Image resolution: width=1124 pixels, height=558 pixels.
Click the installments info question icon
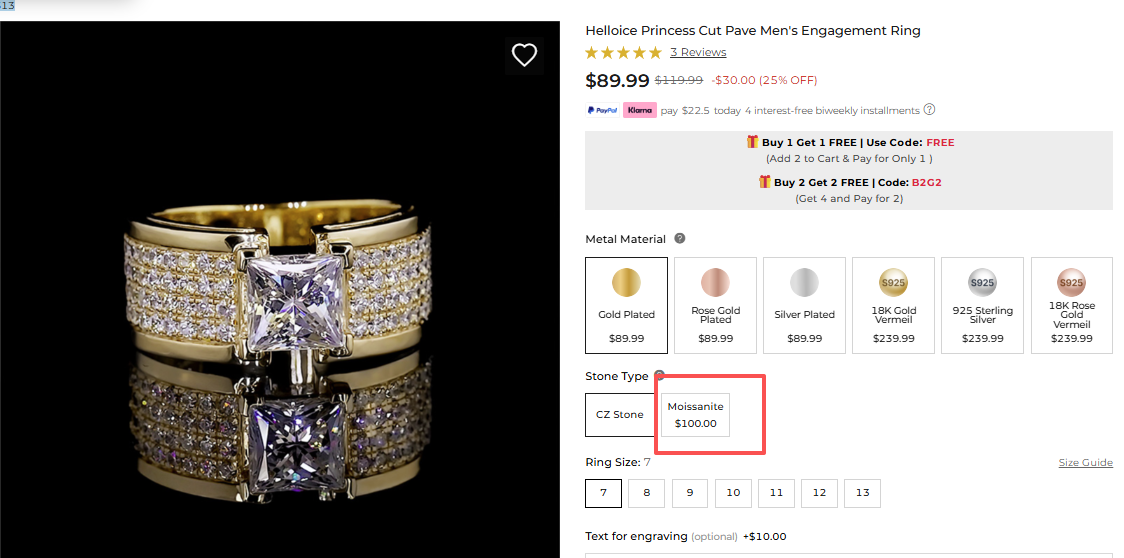point(929,110)
